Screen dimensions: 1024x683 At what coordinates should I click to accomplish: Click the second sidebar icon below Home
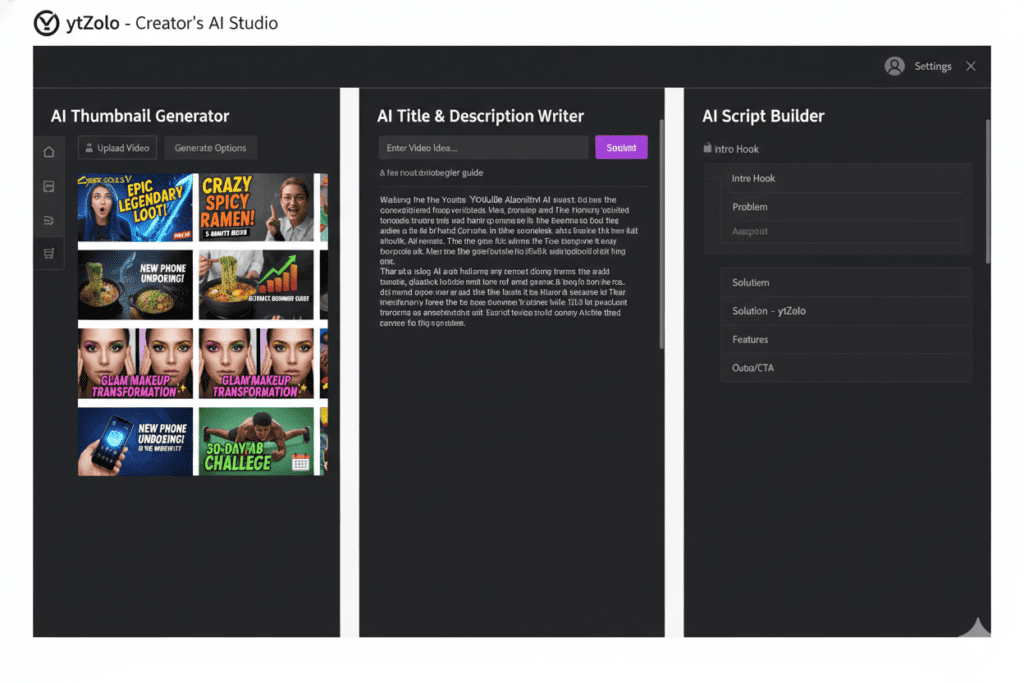49,187
